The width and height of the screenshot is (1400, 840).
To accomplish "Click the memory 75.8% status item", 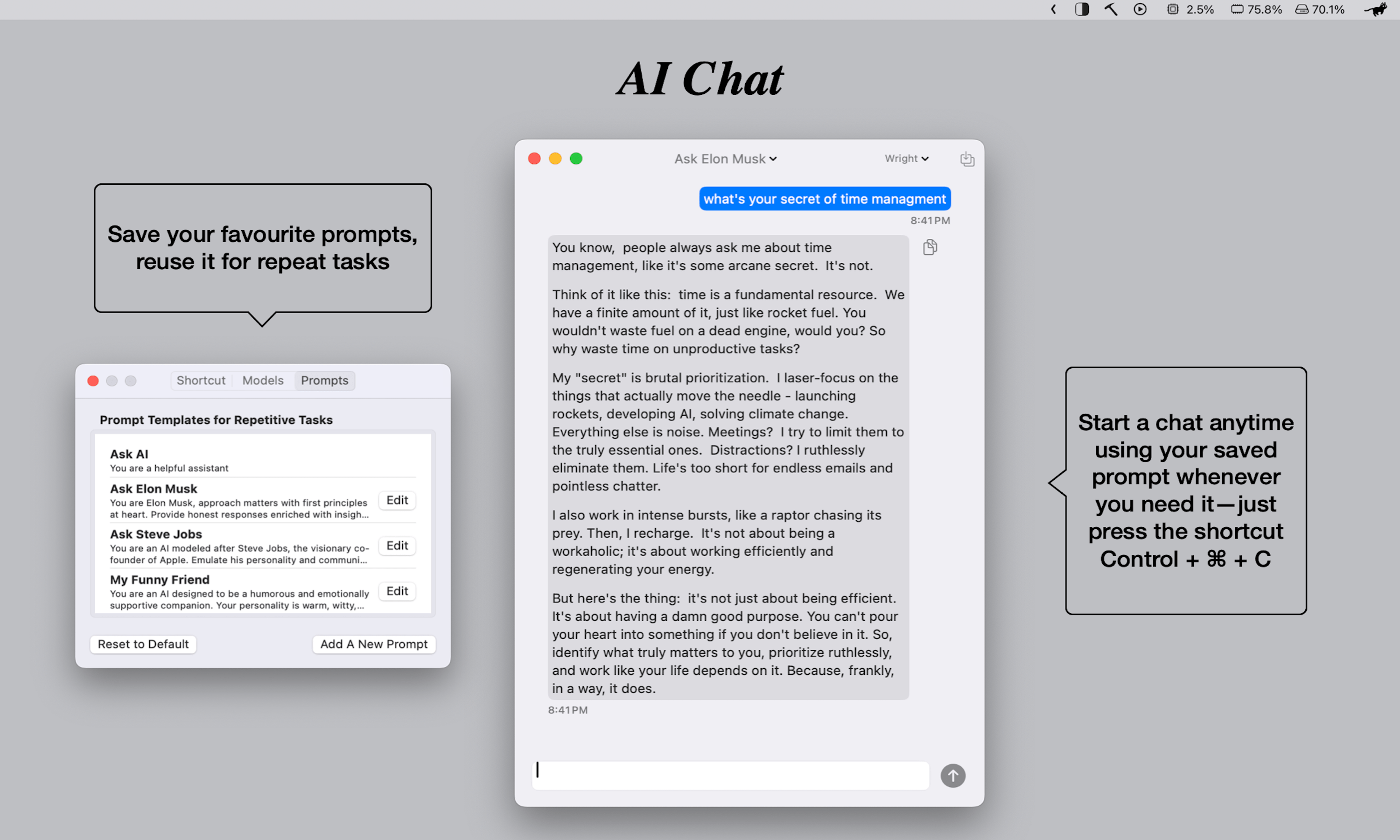I will point(1256,10).
